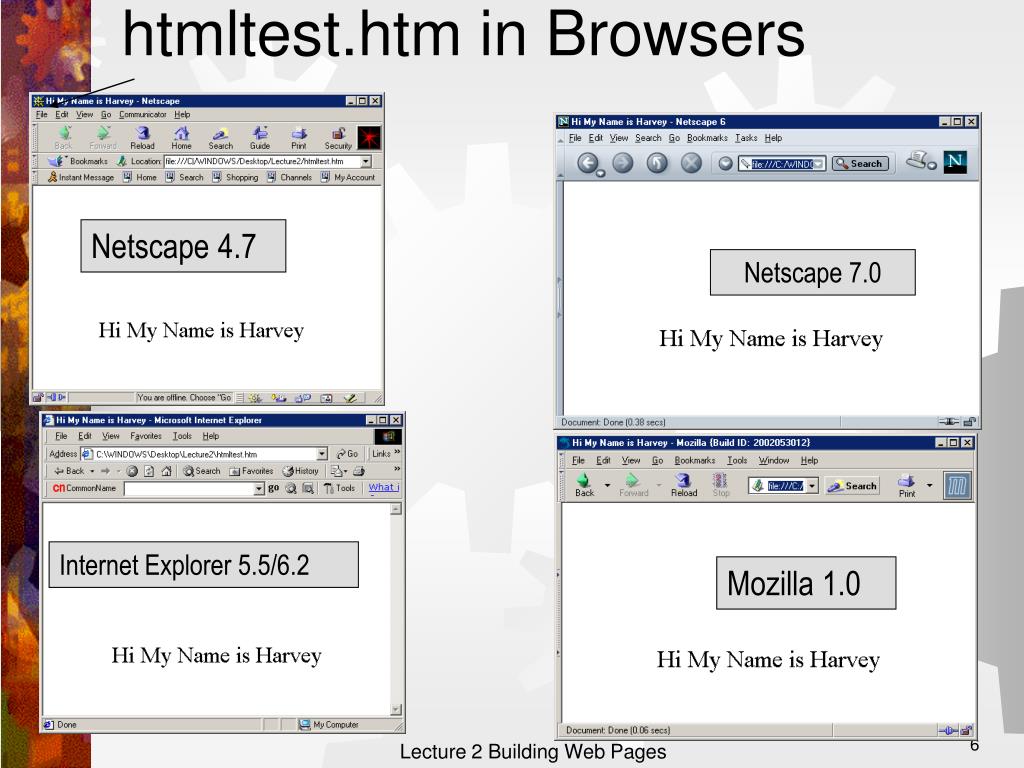Expand URL dropdown in Netscape 6 address field
The image size is (1024, 768).
click(x=819, y=164)
